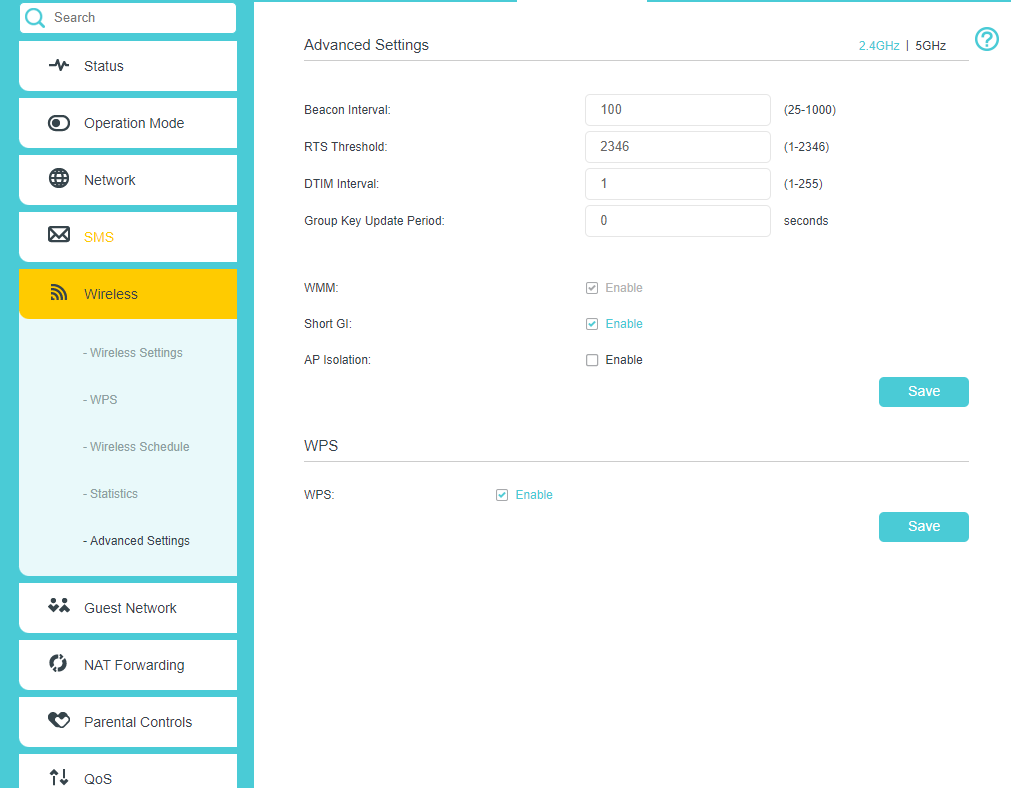Viewport: 1011px width, 788px height.
Task: Click the (1-255) range hint
Action: tap(803, 184)
